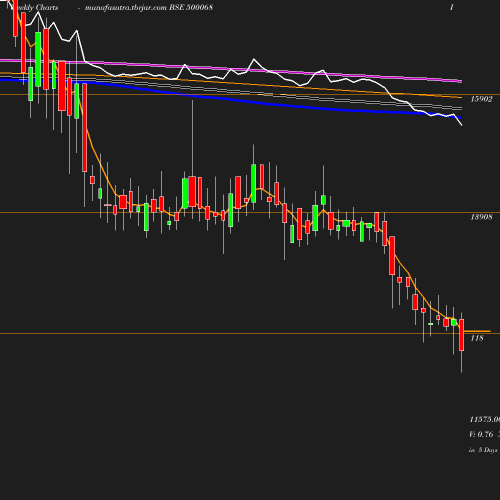Click the 13908 price level label
This screenshot has width=500, height=500.
click(x=481, y=217)
